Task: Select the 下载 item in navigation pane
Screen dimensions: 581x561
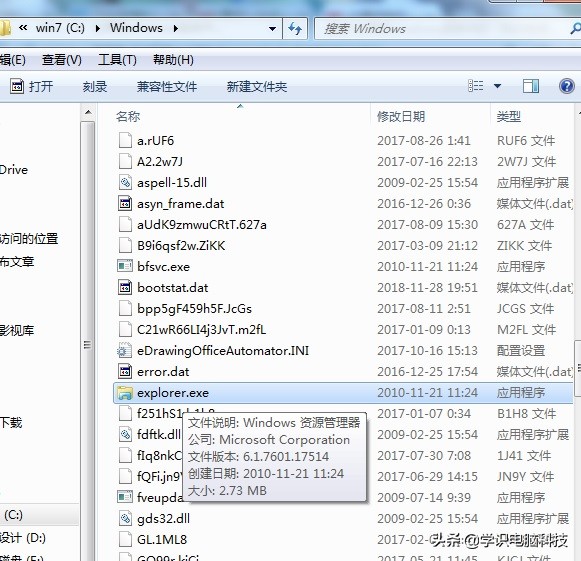Action: pyautogui.click(x=11, y=422)
